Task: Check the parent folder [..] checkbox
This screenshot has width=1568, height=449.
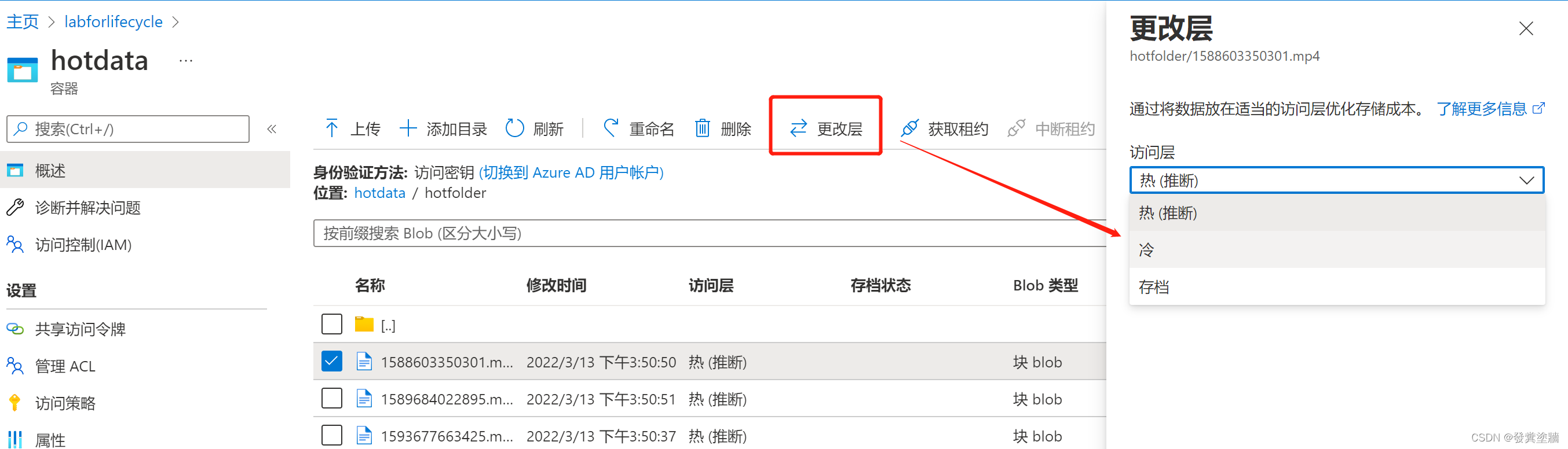Action: pyautogui.click(x=332, y=324)
